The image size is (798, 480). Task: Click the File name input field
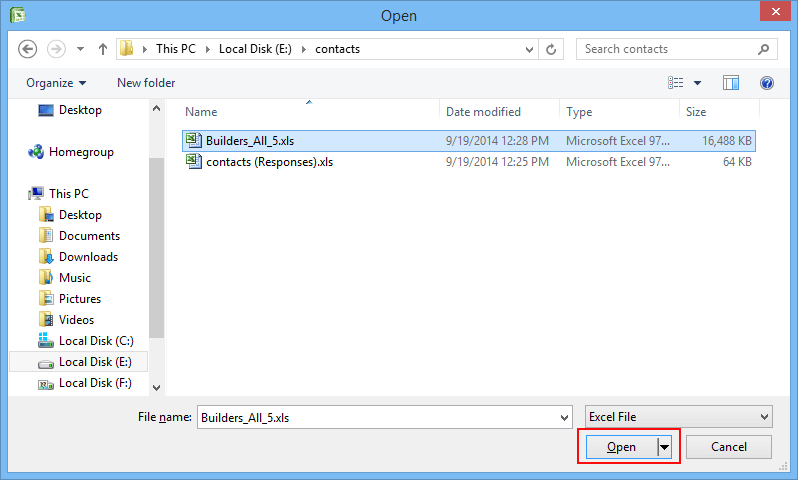pos(380,417)
